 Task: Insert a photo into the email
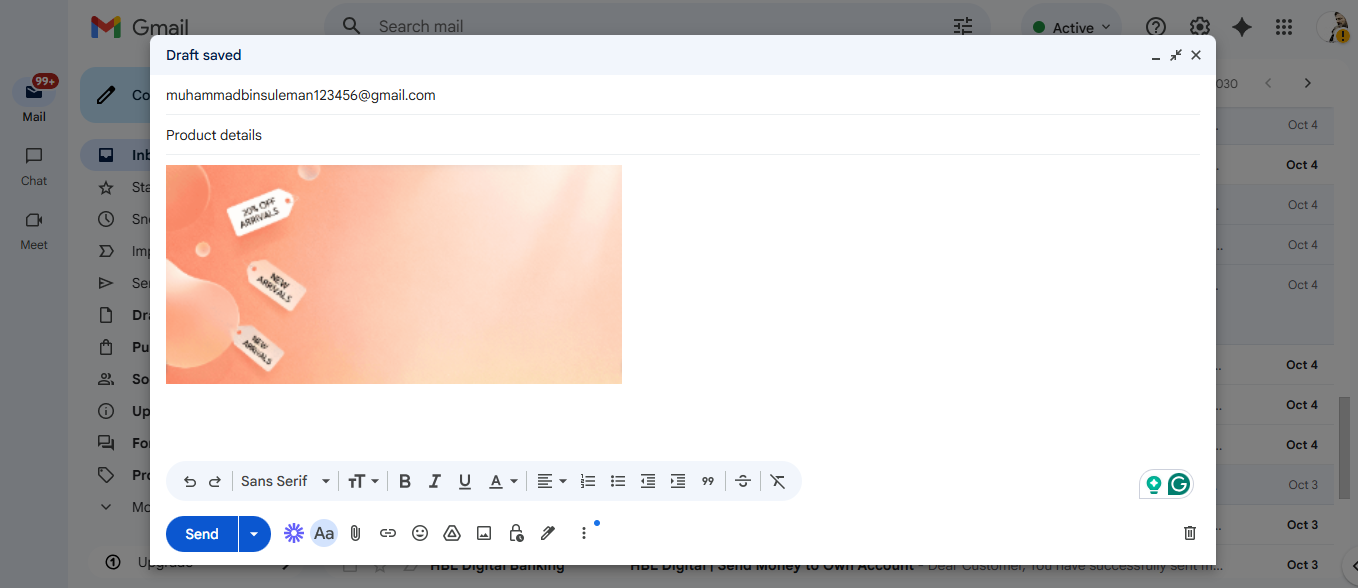pos(484,533)
